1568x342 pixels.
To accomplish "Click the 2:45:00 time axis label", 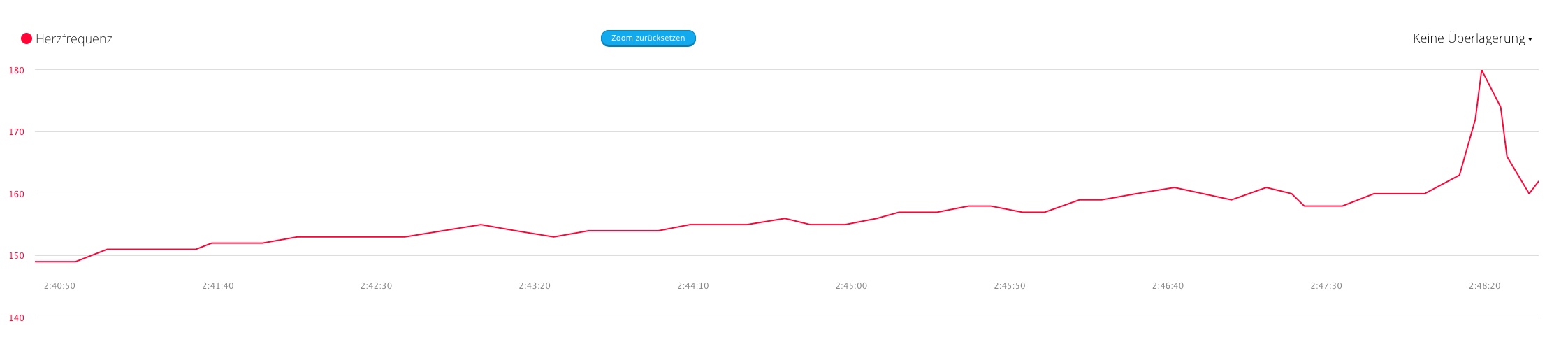I will coord(851,286).
